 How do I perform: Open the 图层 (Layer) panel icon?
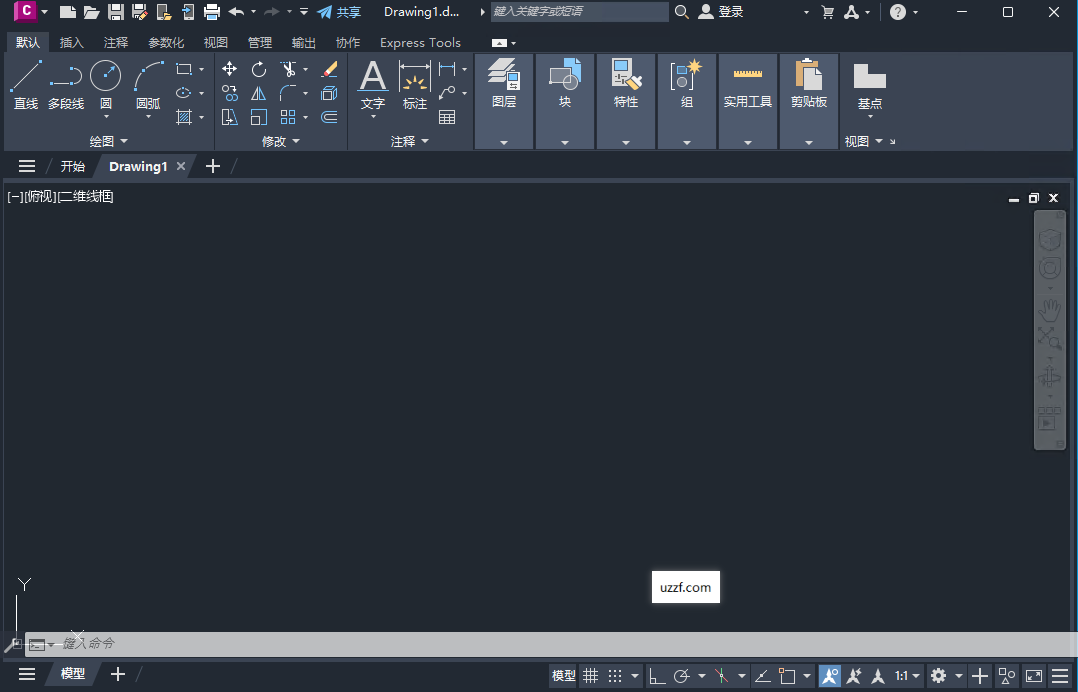click(504, 80)
